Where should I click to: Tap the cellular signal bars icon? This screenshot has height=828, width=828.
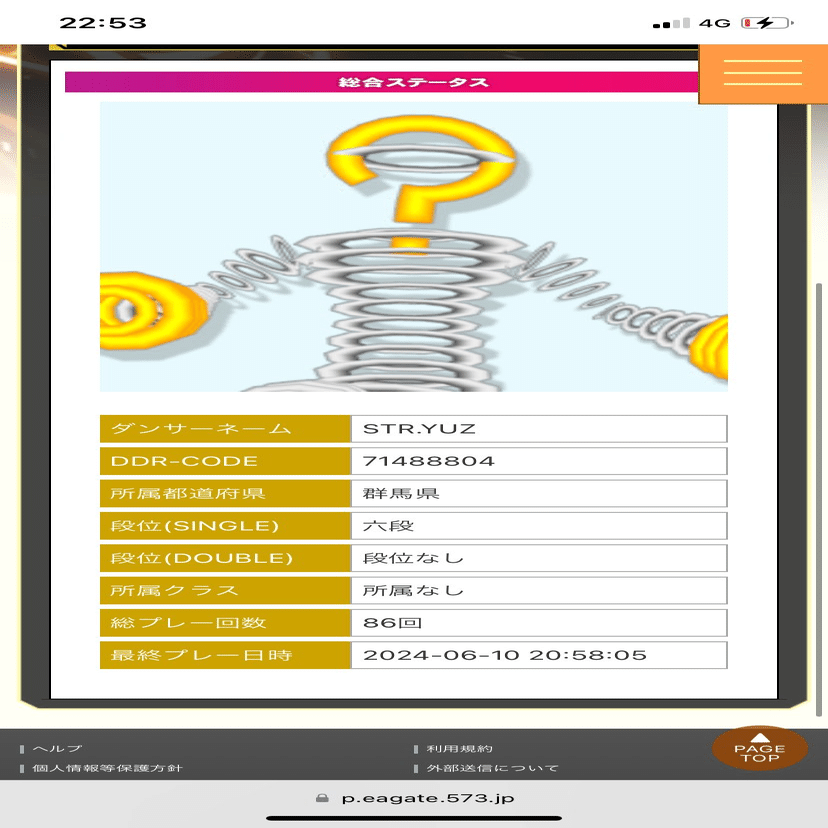point(671,23)
